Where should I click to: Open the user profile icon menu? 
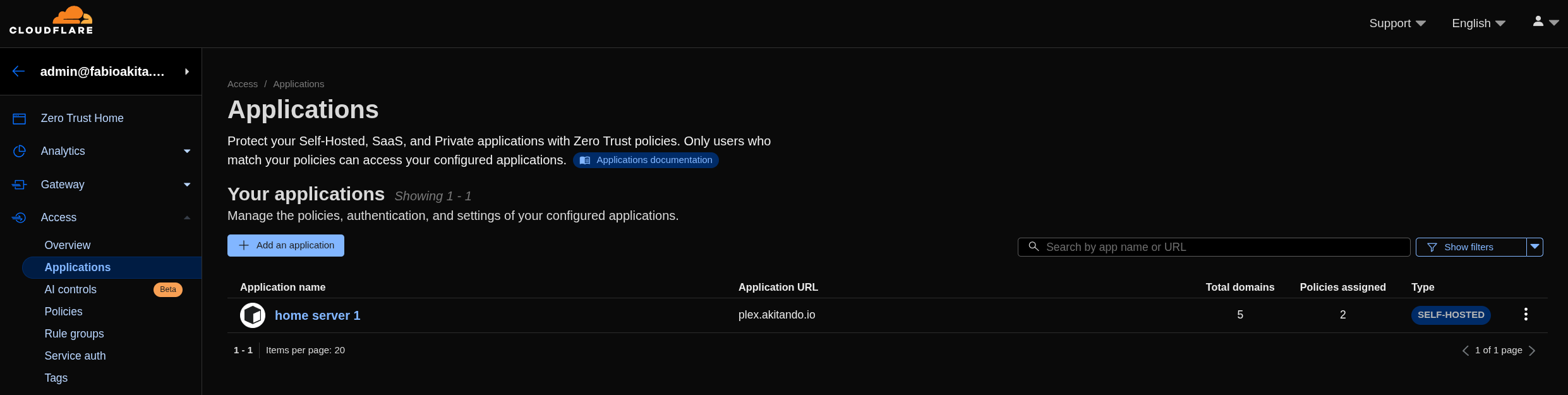click(1546, 22)
